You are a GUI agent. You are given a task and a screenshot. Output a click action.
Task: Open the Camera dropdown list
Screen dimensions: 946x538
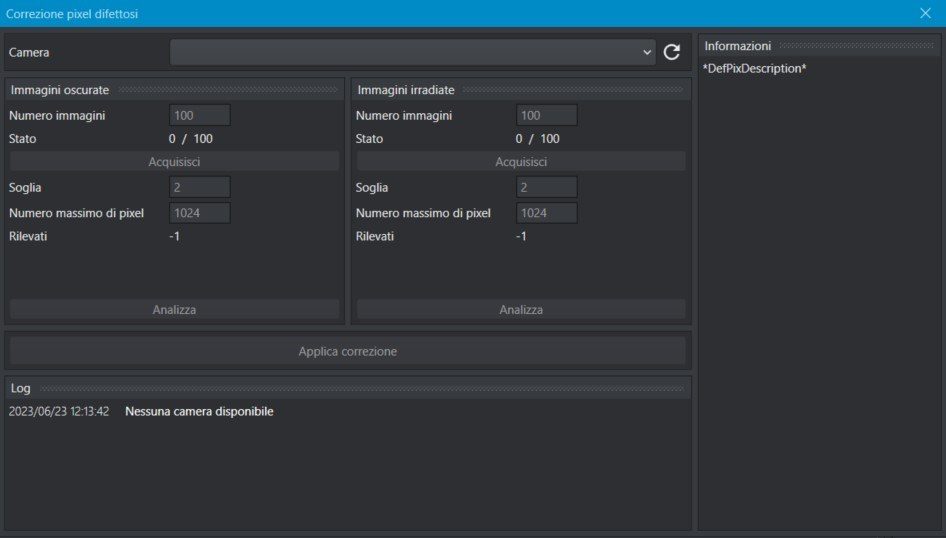tap(413, 52)
